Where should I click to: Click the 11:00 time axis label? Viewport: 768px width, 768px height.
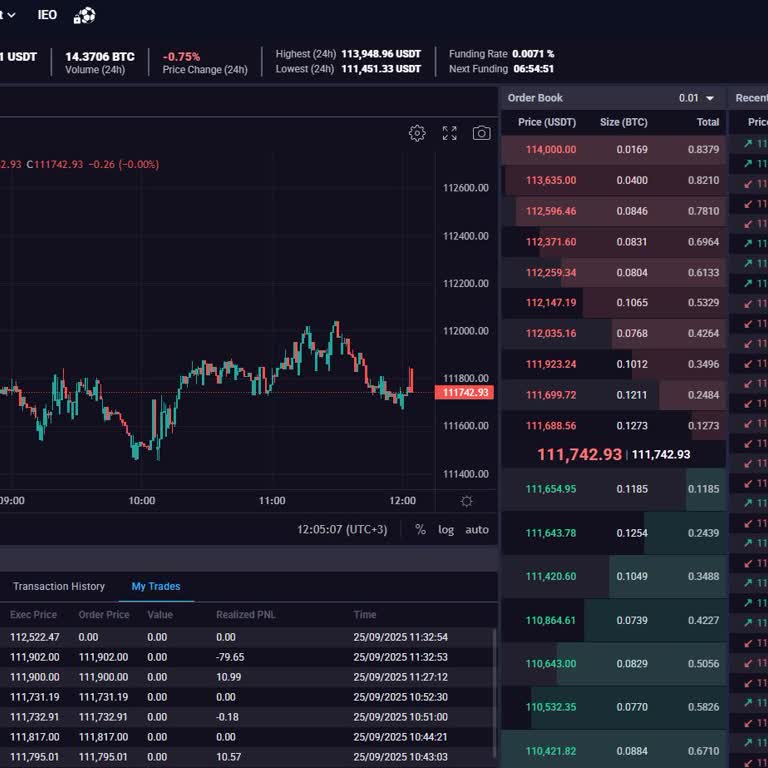click(272, 501)
